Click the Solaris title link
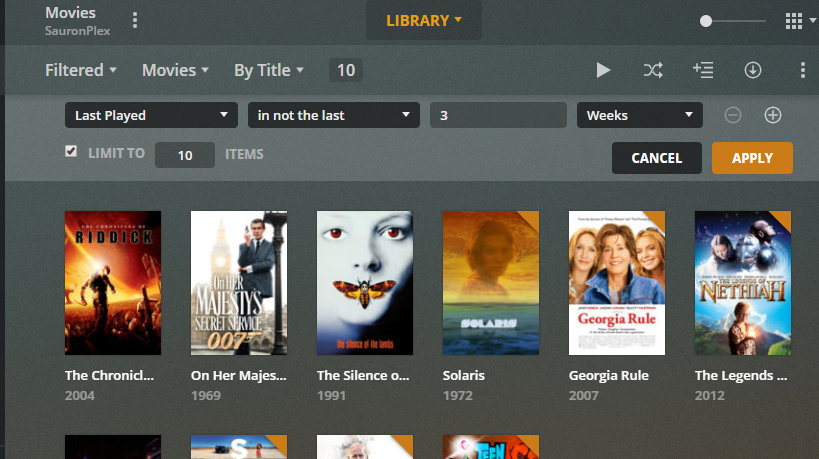 coord(464,375)
